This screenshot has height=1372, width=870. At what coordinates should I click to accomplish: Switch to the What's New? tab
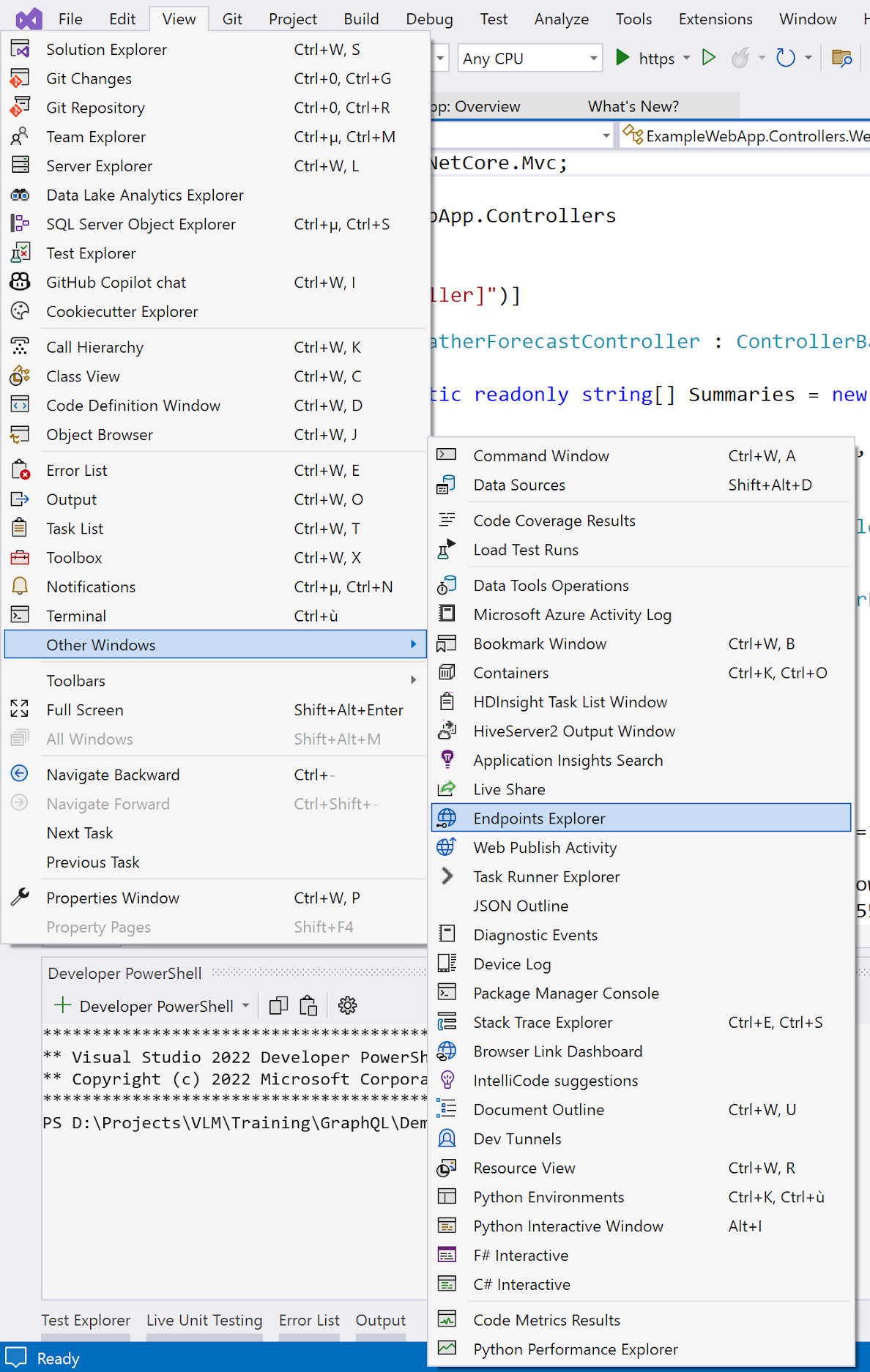point(633,107)
